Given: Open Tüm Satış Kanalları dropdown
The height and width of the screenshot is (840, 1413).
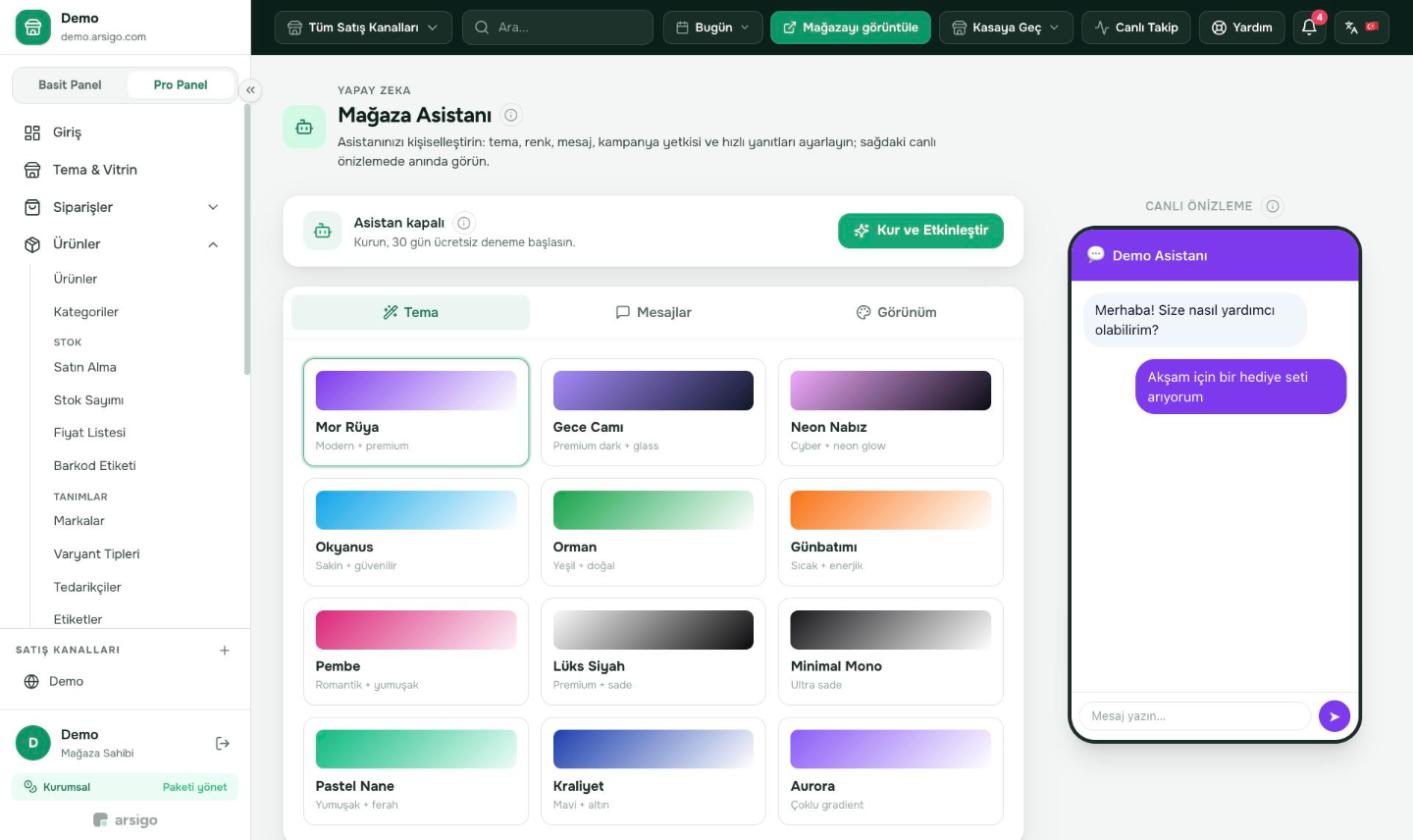Looking at the screenshot, I should 363,27.
